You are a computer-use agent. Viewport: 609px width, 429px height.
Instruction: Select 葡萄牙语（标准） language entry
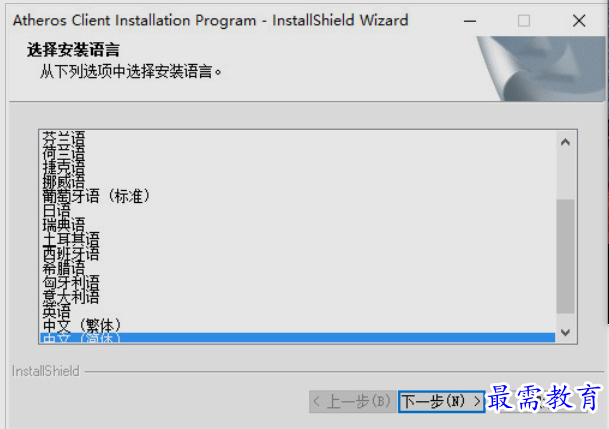coord(298,196)
